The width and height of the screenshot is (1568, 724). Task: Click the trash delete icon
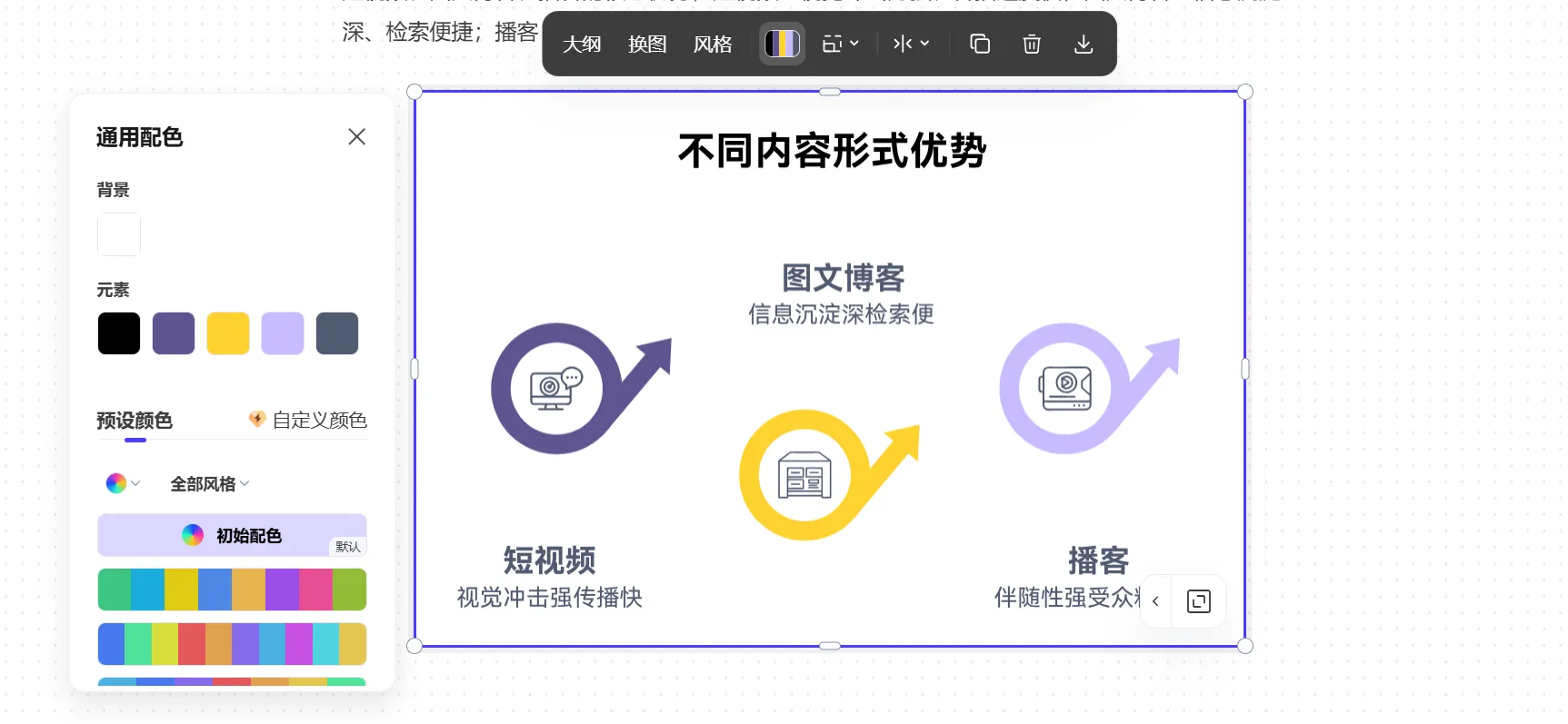click(1031, 44)
